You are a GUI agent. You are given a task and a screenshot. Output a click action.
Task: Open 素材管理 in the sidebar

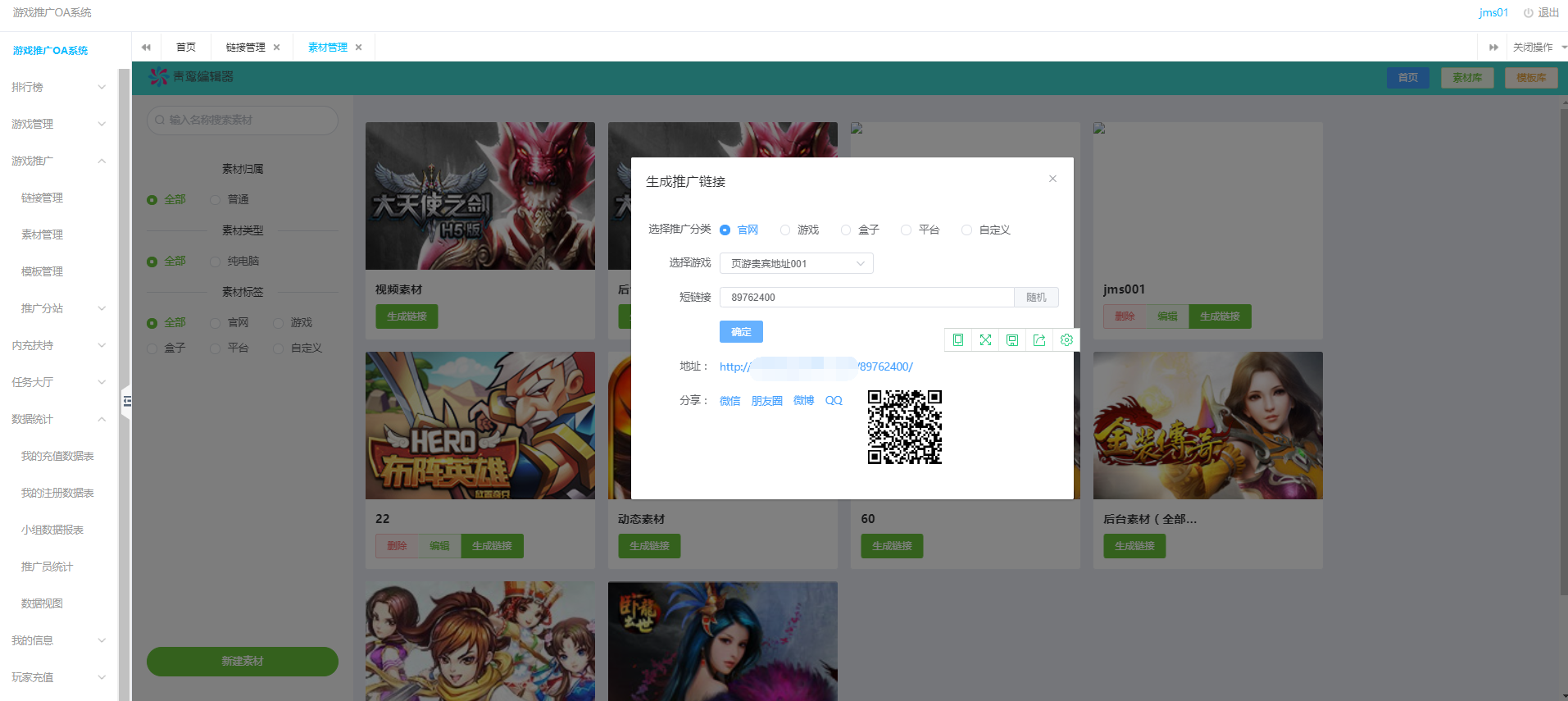click(x=43, y=234)
